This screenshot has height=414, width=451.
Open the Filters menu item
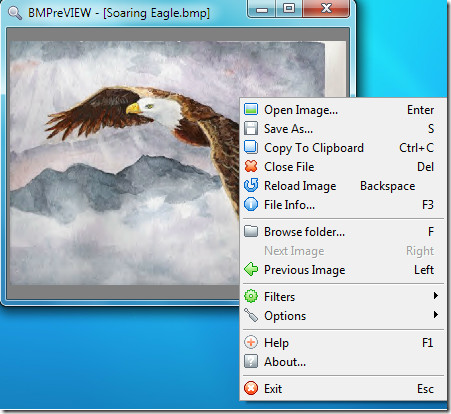pyautogui.click(x=343, y=296)
